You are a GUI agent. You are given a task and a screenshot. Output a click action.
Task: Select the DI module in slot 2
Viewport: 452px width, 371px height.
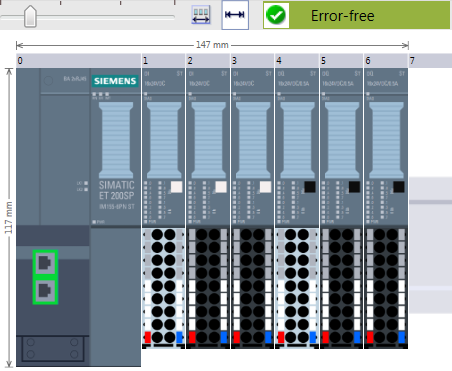(208, 148)
